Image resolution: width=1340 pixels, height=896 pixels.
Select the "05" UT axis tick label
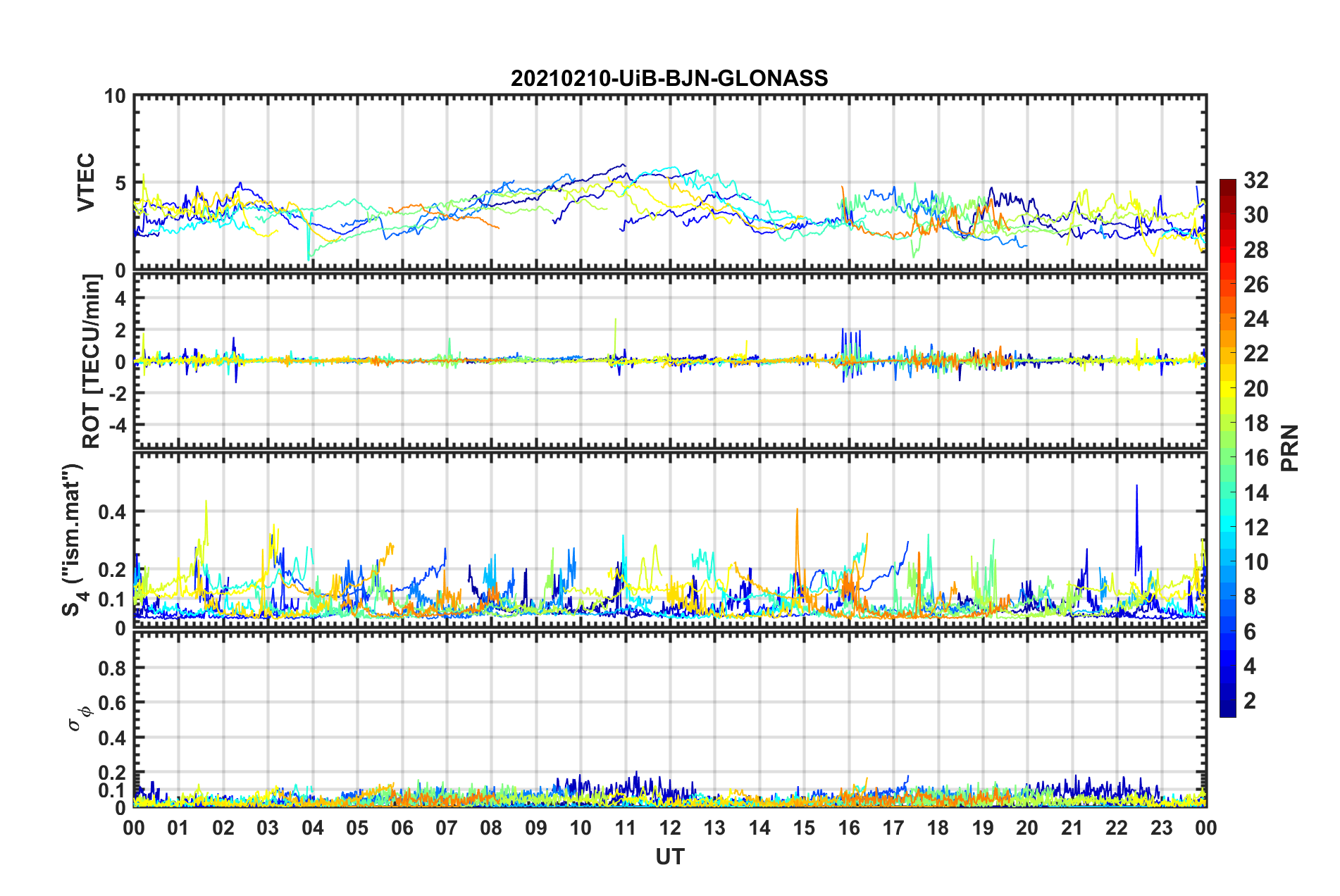tap(357, 828)
